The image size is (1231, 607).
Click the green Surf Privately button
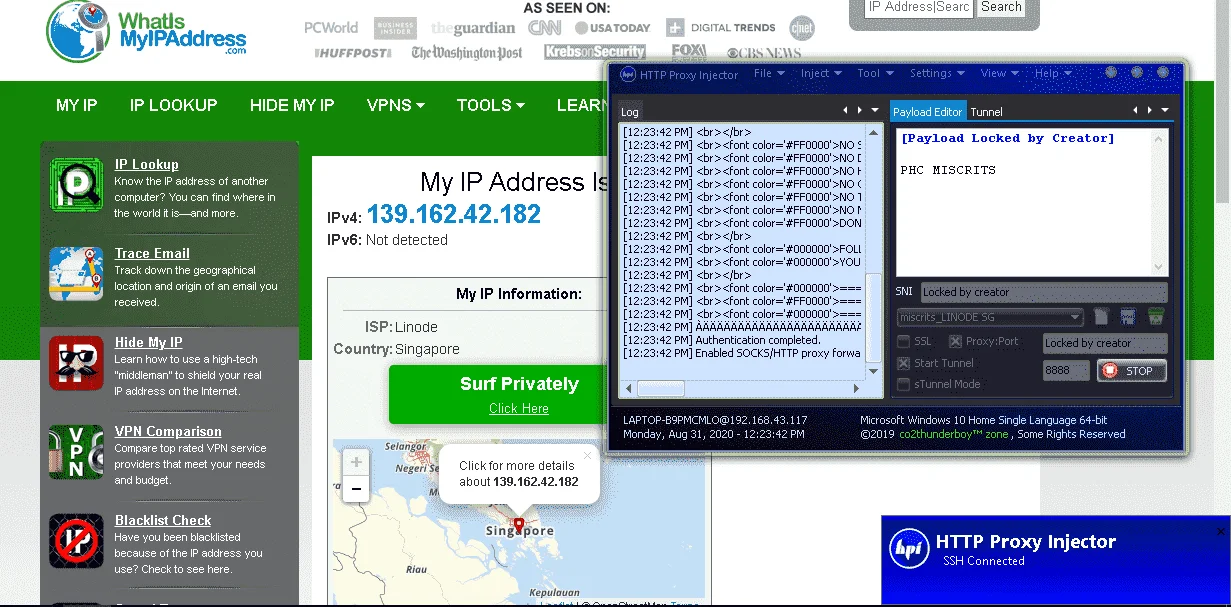(499, 394)
